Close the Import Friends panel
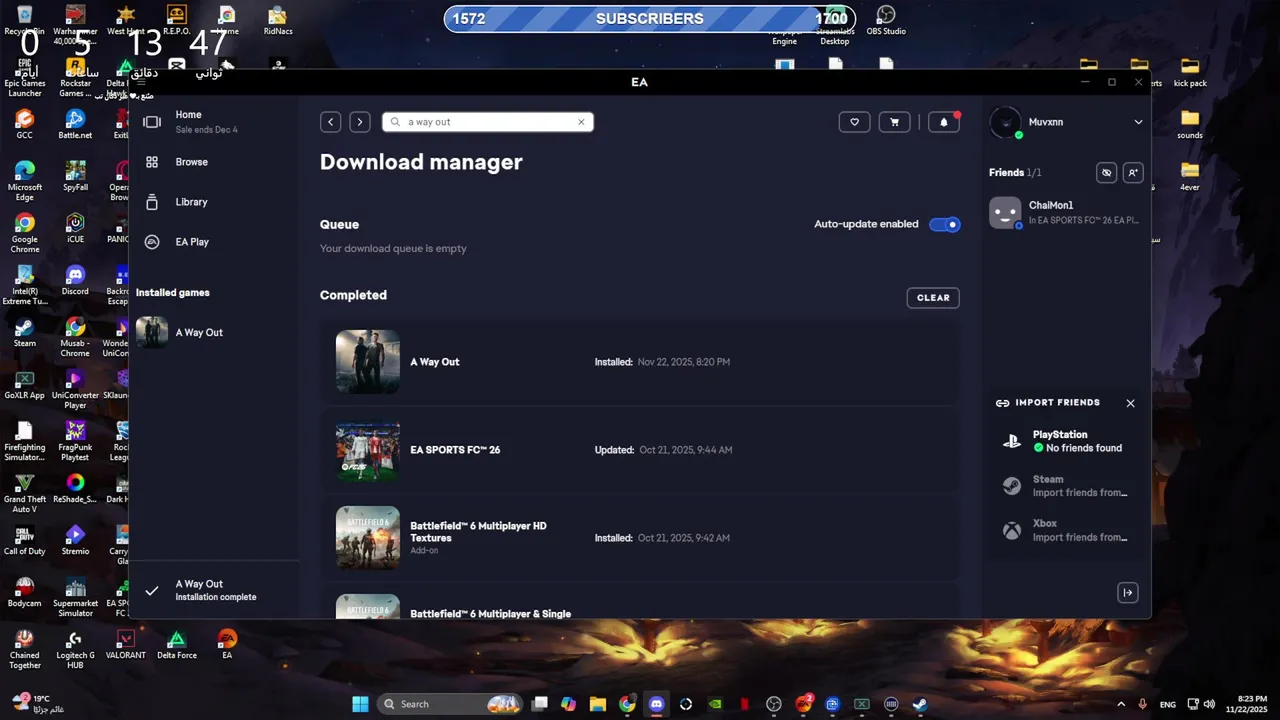 click(1130, 403)
